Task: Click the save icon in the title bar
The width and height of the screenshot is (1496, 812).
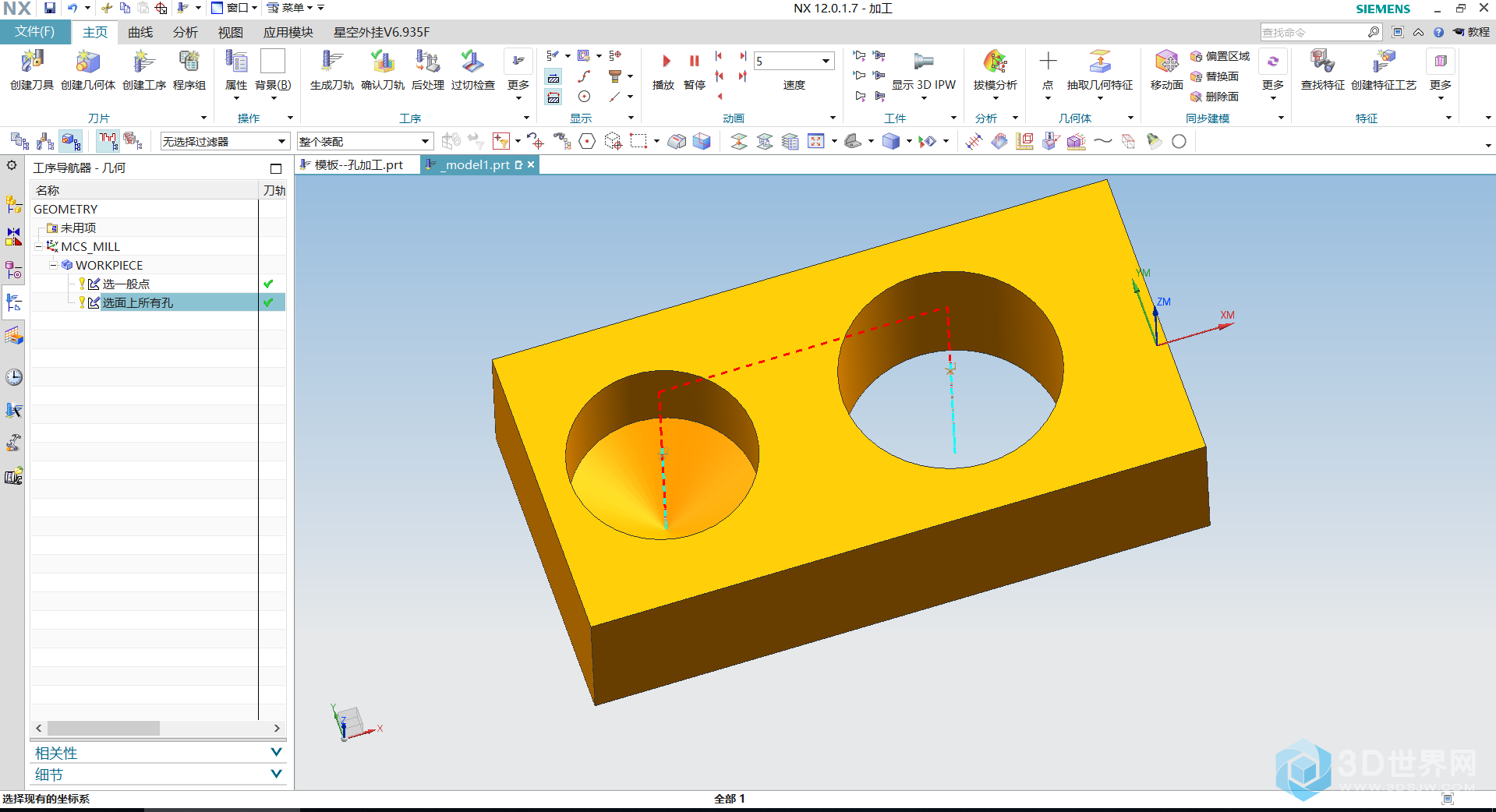Action: tap(50, 8)
